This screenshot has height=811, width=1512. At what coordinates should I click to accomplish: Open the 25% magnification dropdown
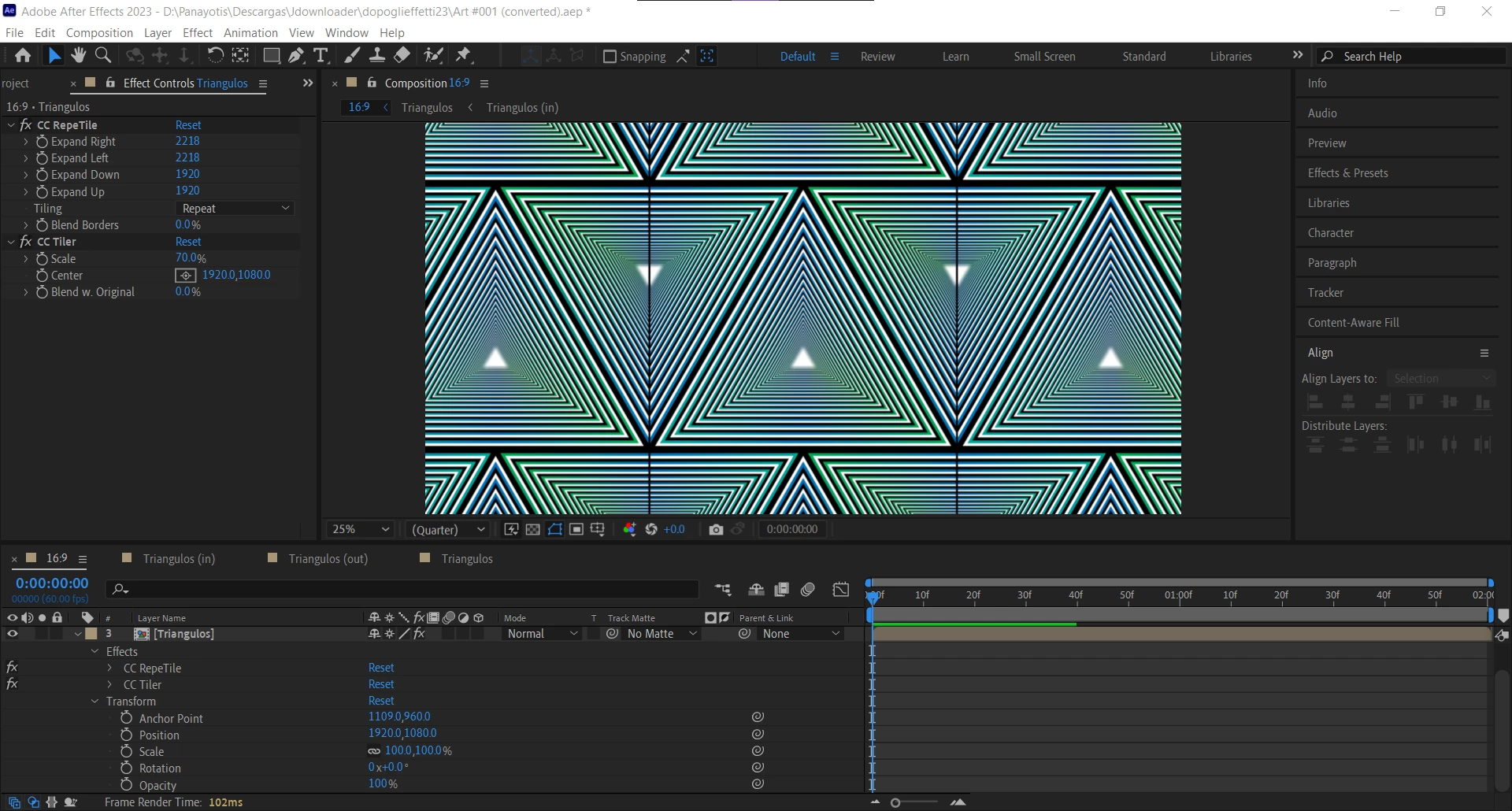click(x=361, y=530)
